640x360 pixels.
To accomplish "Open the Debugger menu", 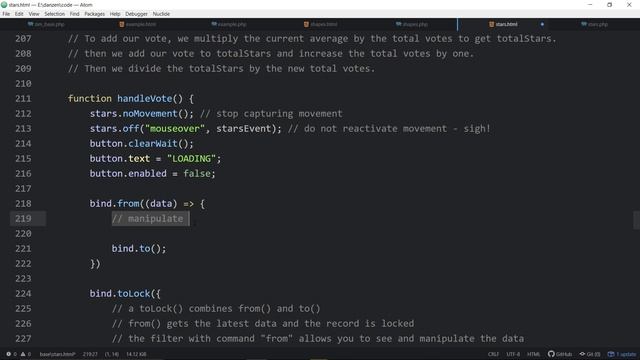I will (136, 14).
